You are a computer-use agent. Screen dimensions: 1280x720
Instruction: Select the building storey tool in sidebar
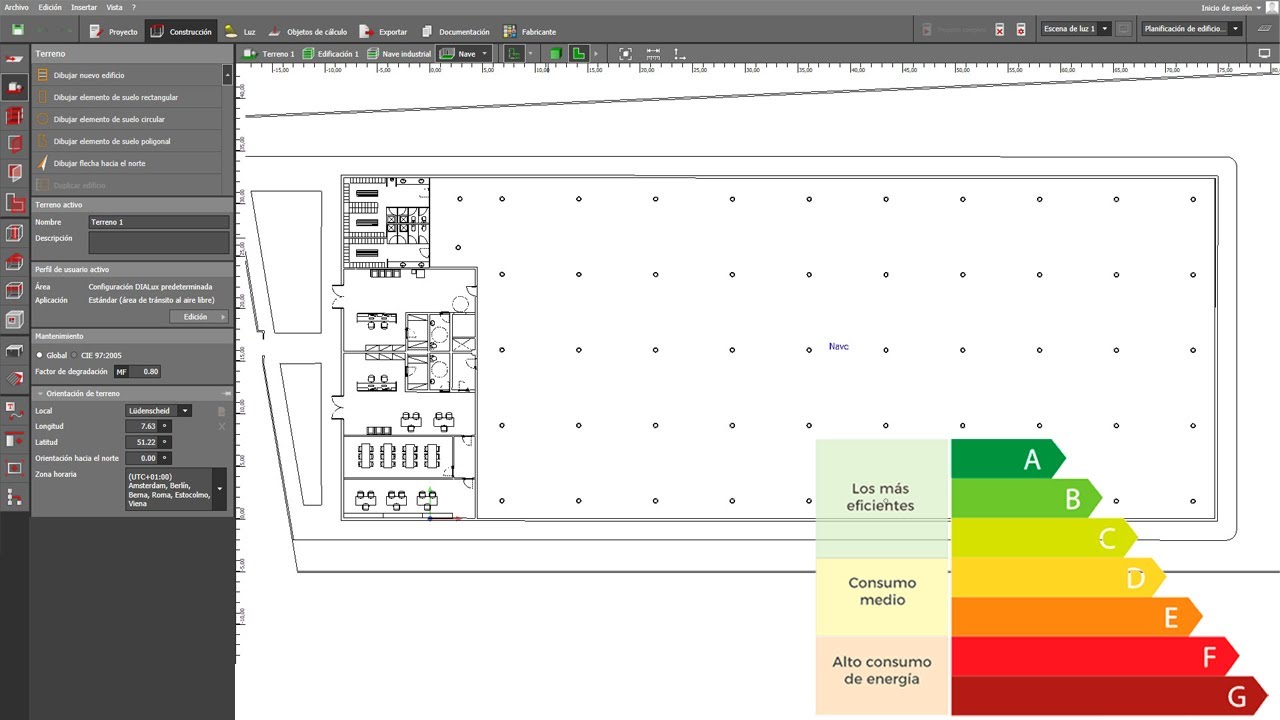(x=14, y=116)
